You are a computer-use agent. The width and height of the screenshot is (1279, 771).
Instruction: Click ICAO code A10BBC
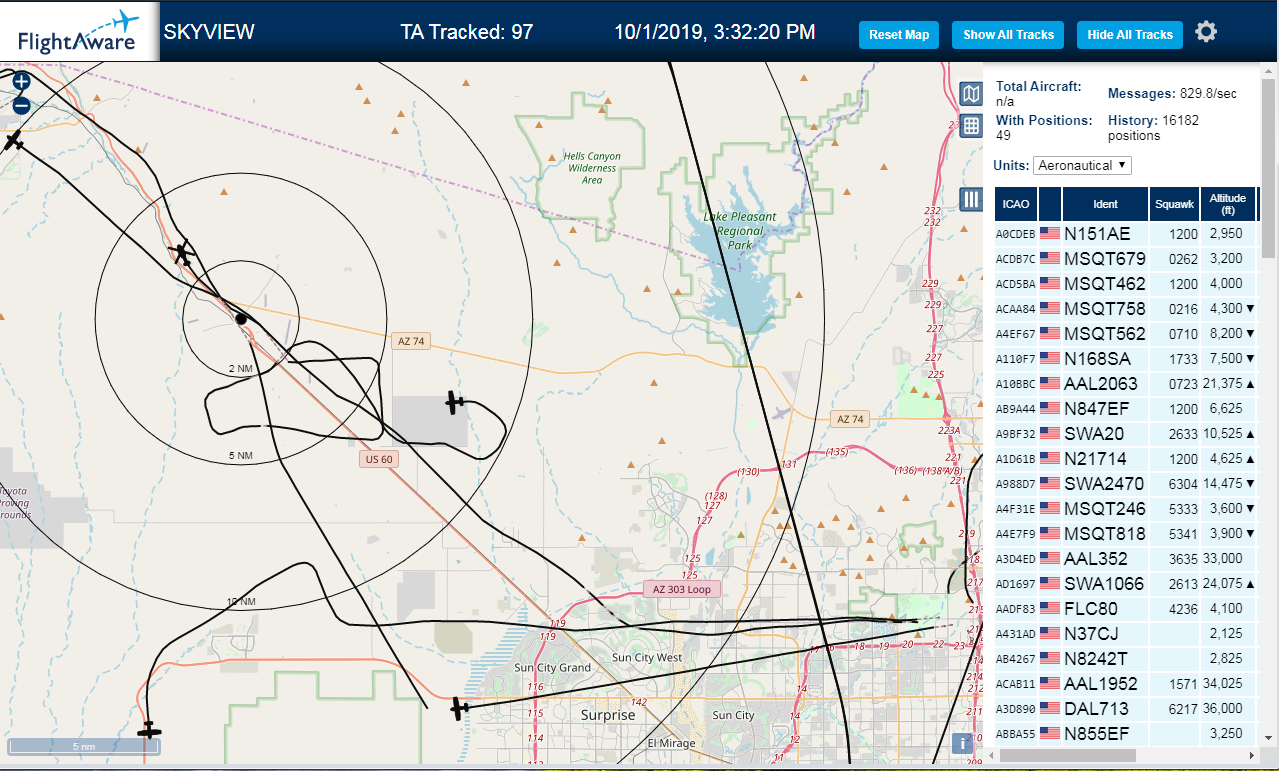[1016, 384]
